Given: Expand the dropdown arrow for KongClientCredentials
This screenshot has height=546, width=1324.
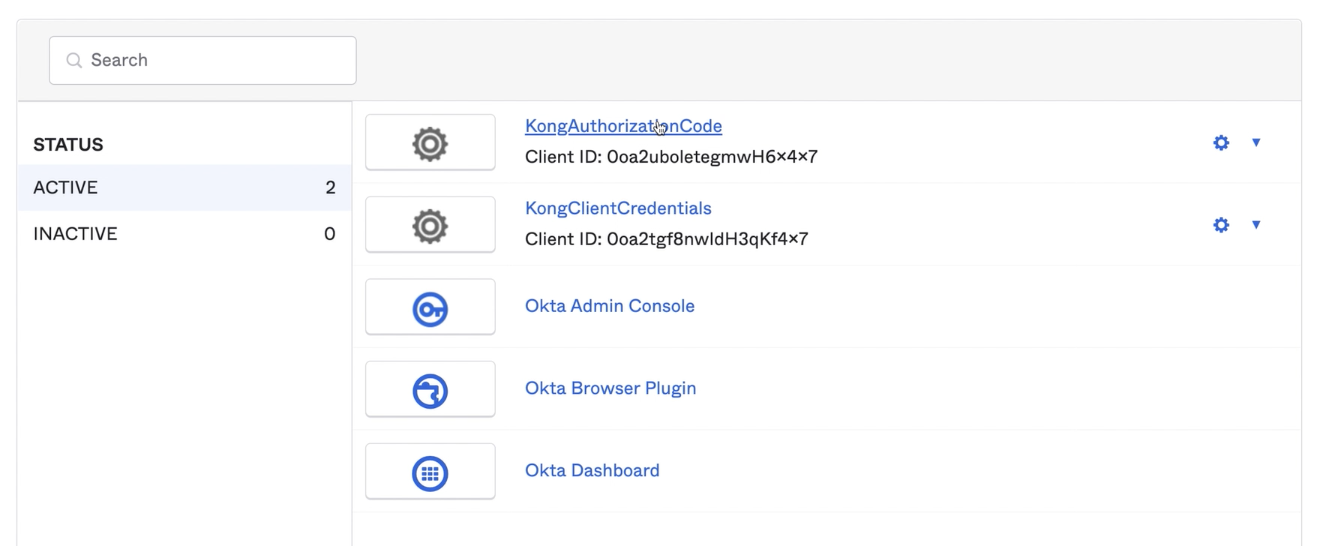Looking at the screenshot, I should tap(1256, 225).
